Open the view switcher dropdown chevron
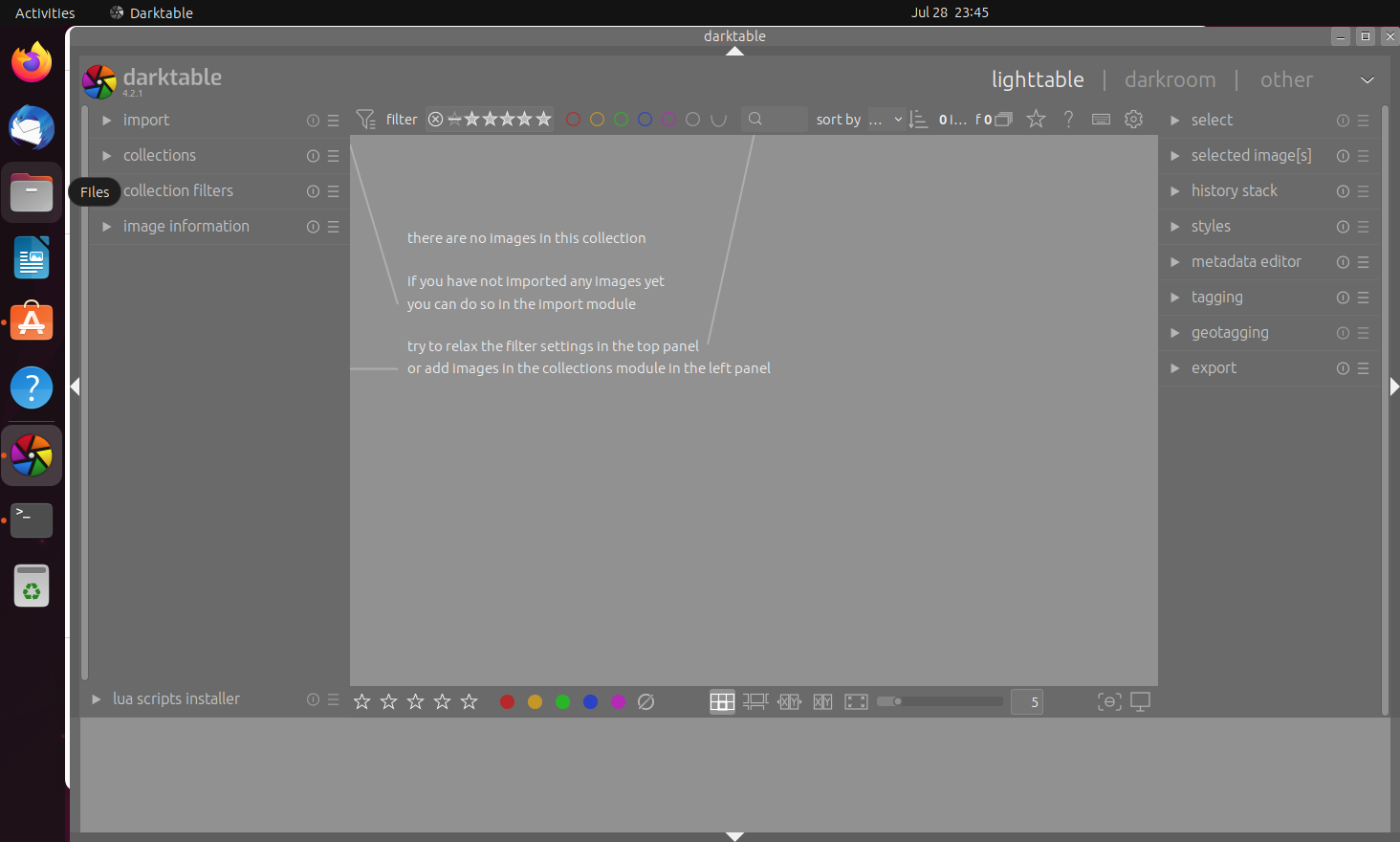This screenshot has height=842, width=1400. (1367, 80)
